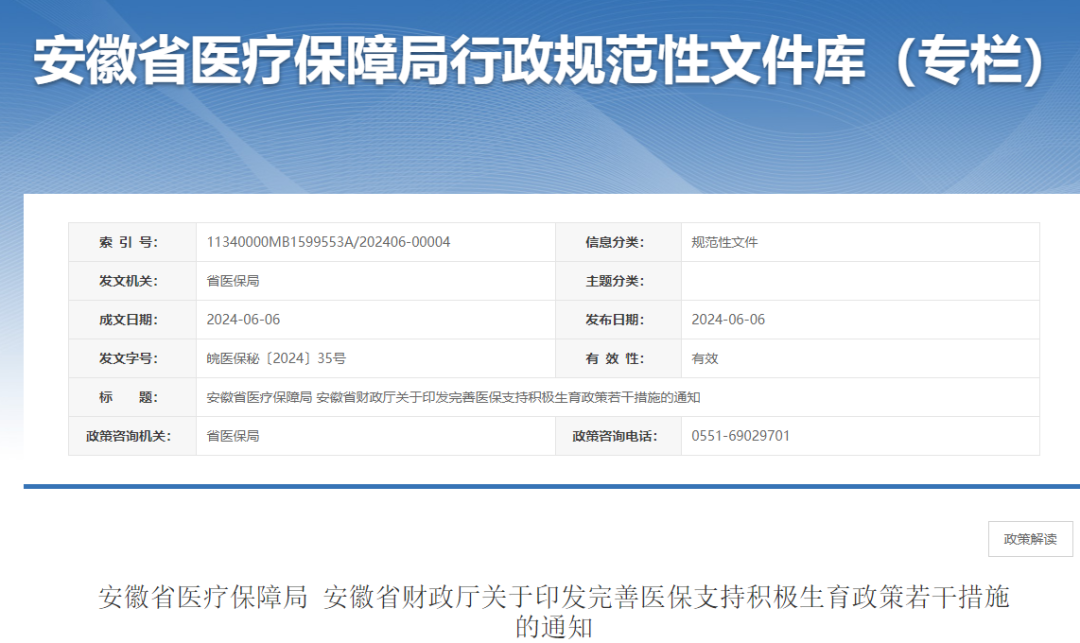Select the 2024-06-06 value beside 成文日期
The height and width of the screenshot is (643, 1080).
click(243, 319)
